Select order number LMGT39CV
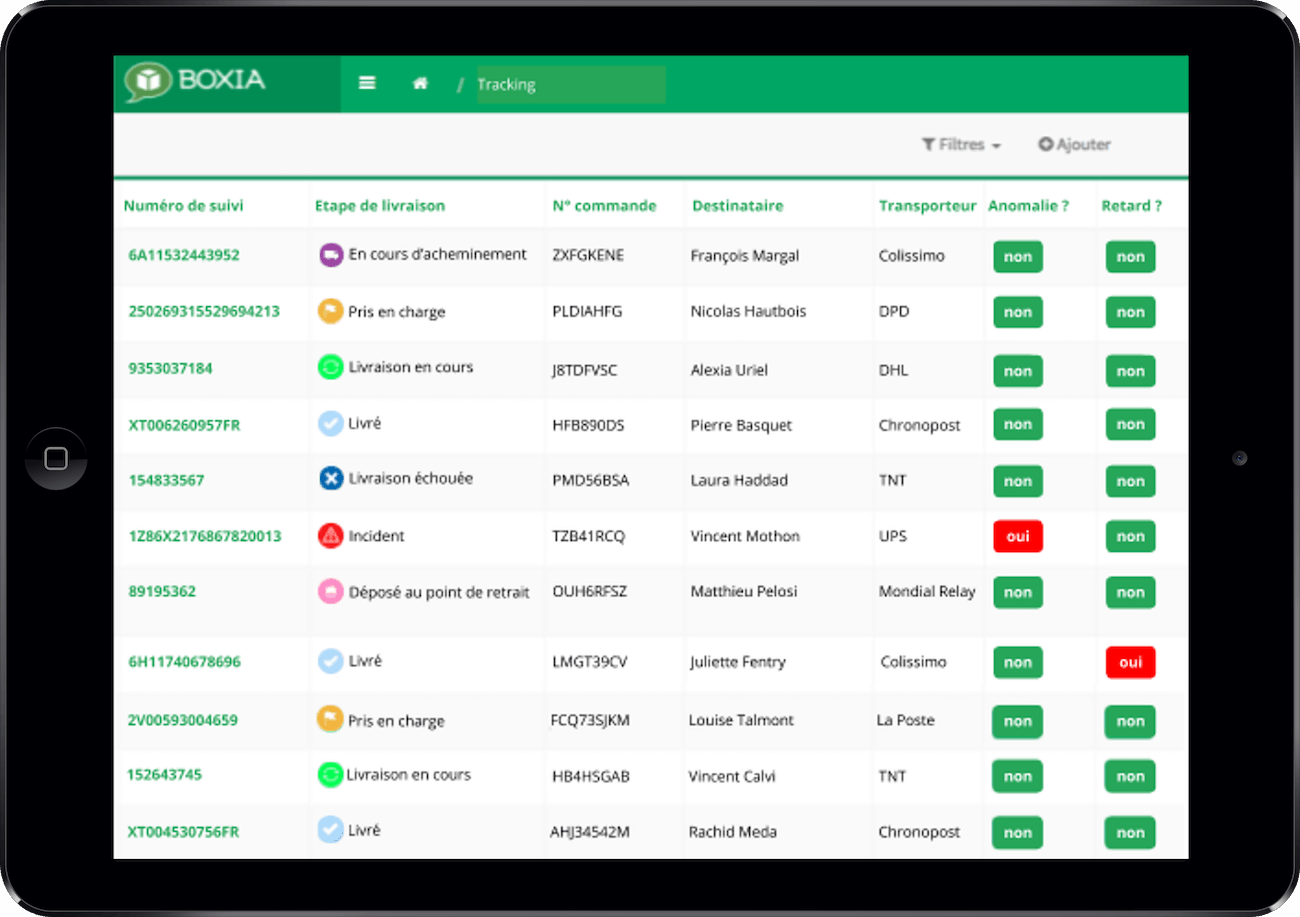This screenshot has height=917, width=1300. pyautogui.click(x=589, y=662)
